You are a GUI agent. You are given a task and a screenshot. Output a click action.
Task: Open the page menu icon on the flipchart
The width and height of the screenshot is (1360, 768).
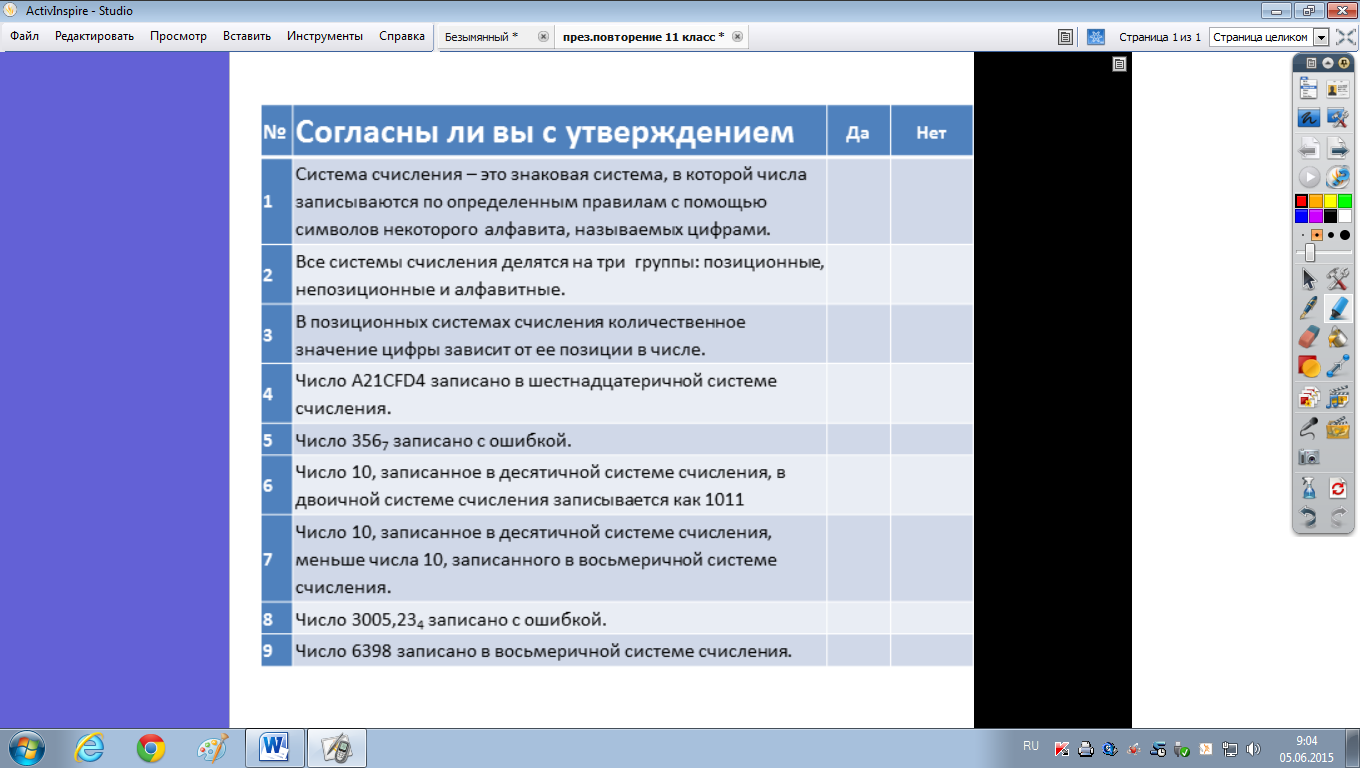[x=1120, y=64]
